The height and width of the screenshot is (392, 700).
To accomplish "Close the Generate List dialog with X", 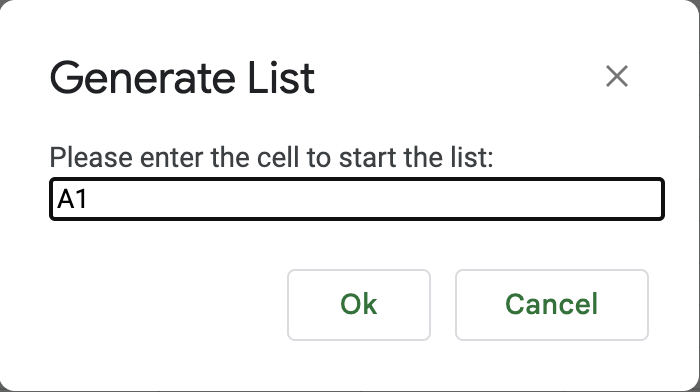I will (x=617, y=76).
